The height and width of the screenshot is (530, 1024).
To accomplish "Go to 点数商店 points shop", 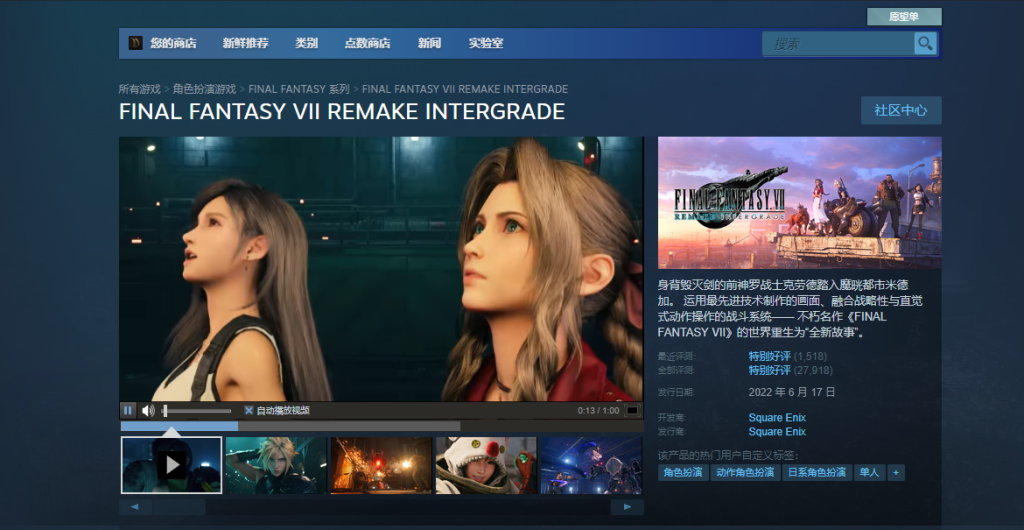I will (x=368, y=44).
